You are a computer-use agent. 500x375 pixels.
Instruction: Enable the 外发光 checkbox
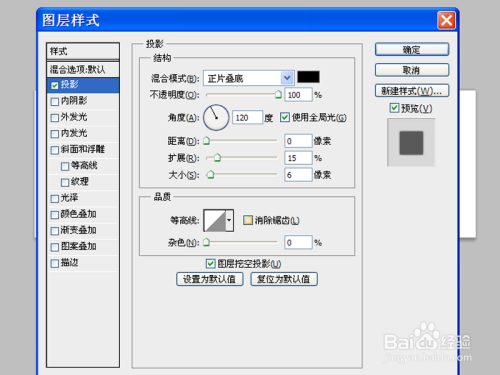(x=55, y=118)
